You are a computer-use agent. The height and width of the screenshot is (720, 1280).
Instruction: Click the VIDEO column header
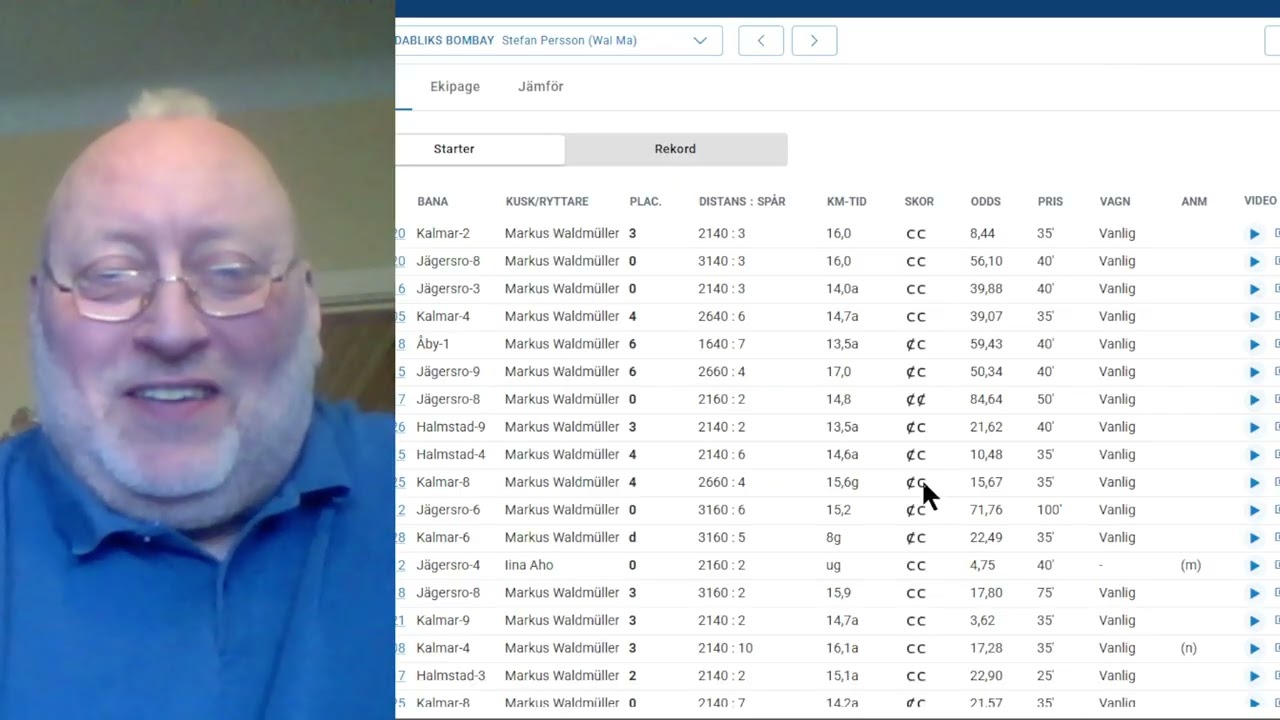[1260, 201]
